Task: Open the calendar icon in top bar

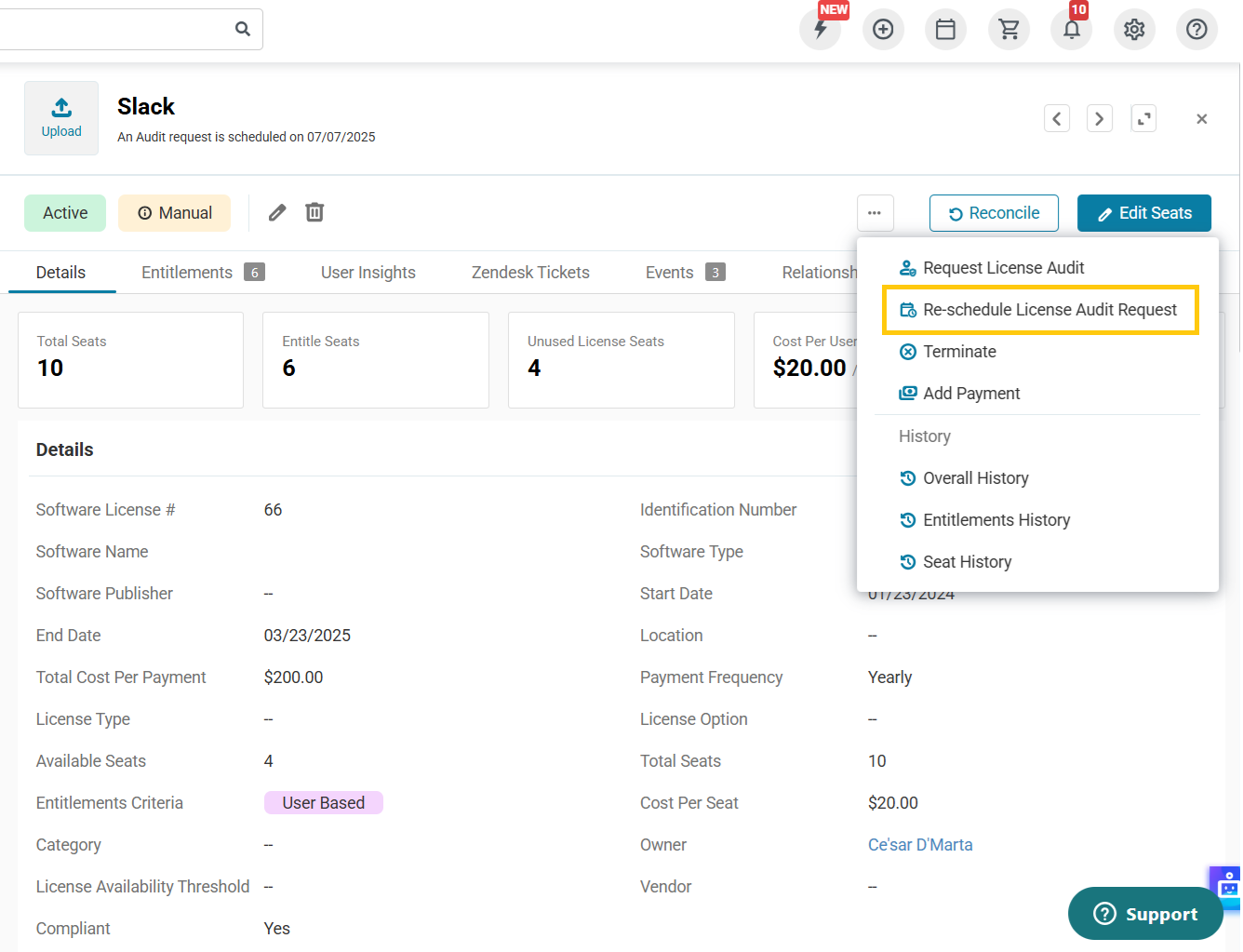Action: [945, 29]
